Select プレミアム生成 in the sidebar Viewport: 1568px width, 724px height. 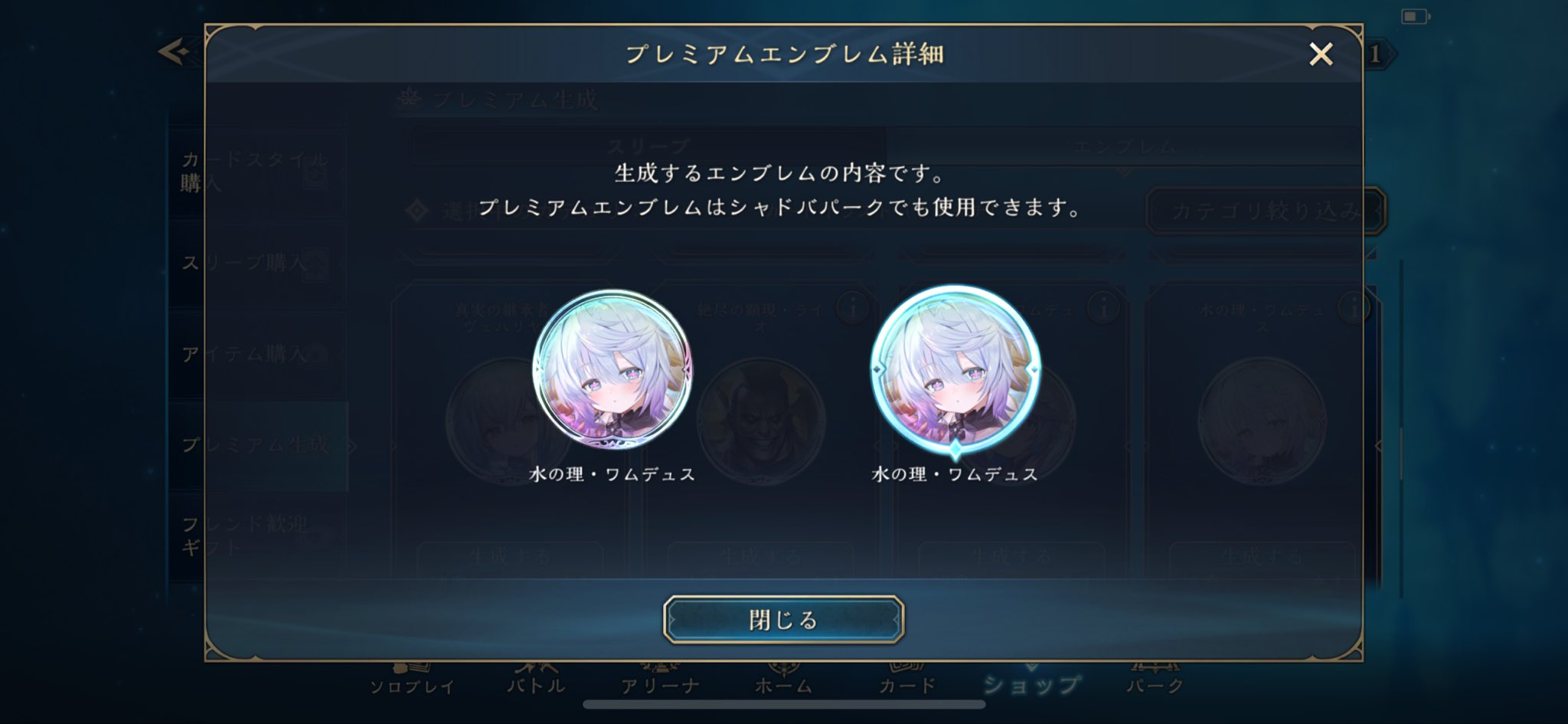click(x=256, y=445)
